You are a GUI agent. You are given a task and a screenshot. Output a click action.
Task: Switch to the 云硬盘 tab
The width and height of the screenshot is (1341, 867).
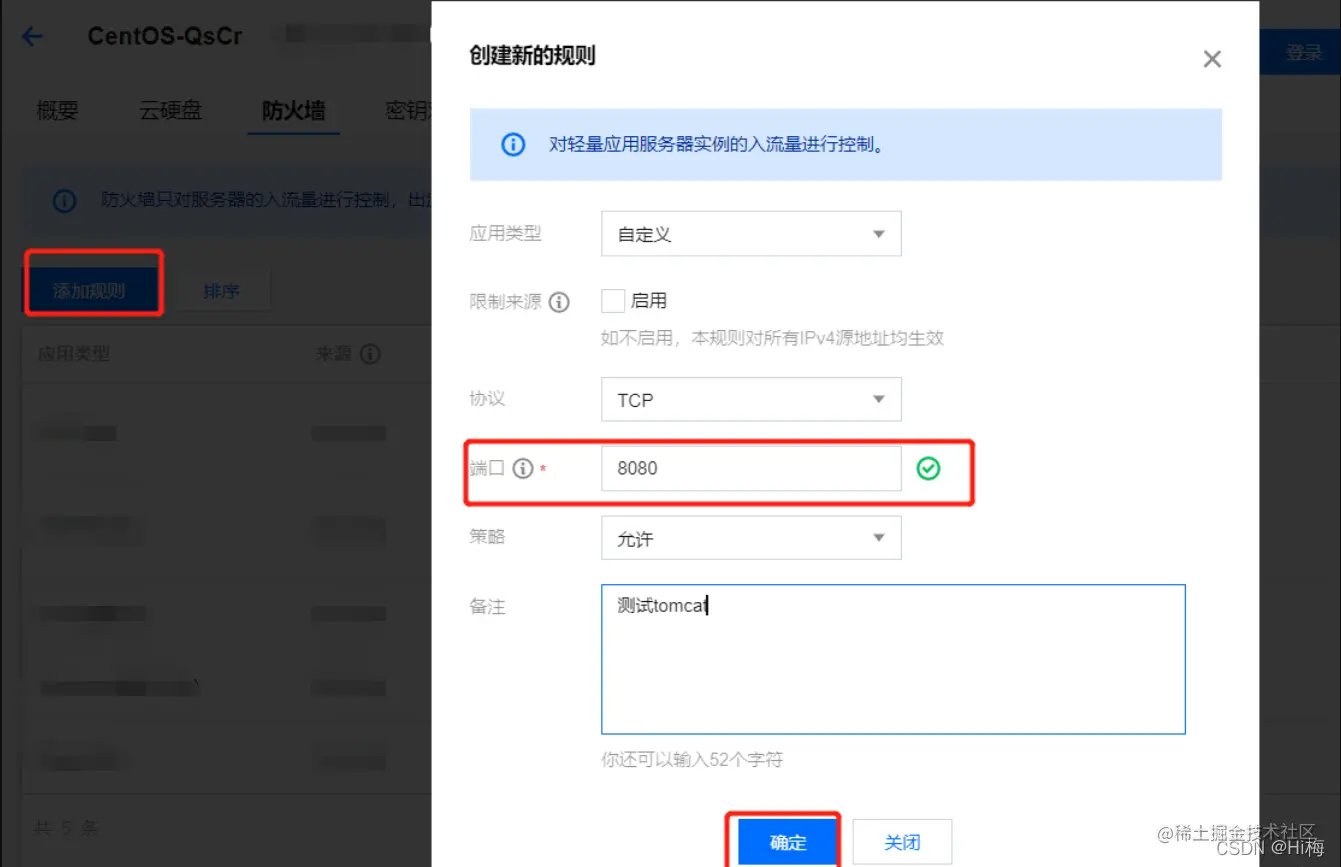(x=169, y=110)
